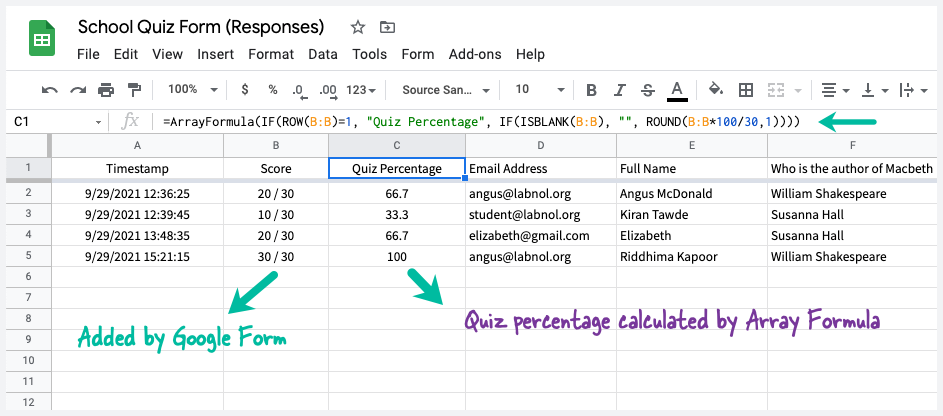943x416 pixels.
Task: Select the Kiran Tawde cell
Action: [692, 214]
